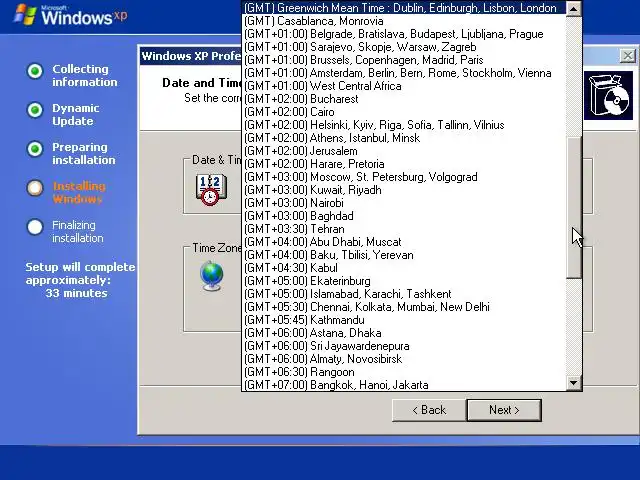
Task: Click the Collecting information step bullet
Action: click(35, 71)
